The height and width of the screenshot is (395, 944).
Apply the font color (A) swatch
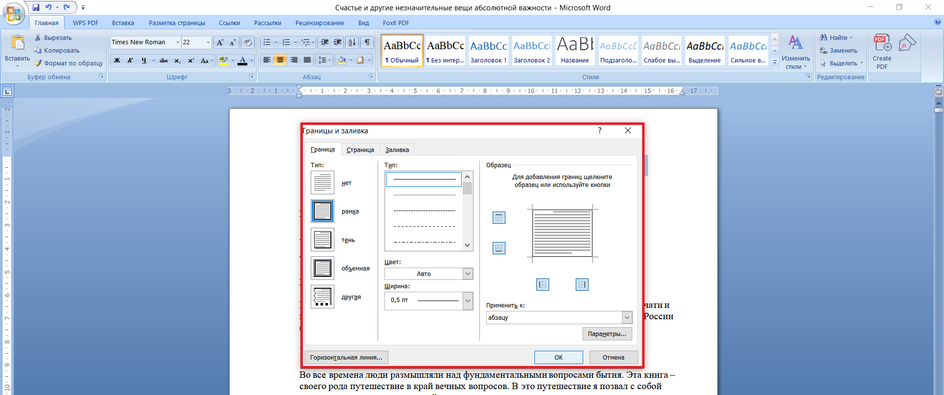point(242,60)
